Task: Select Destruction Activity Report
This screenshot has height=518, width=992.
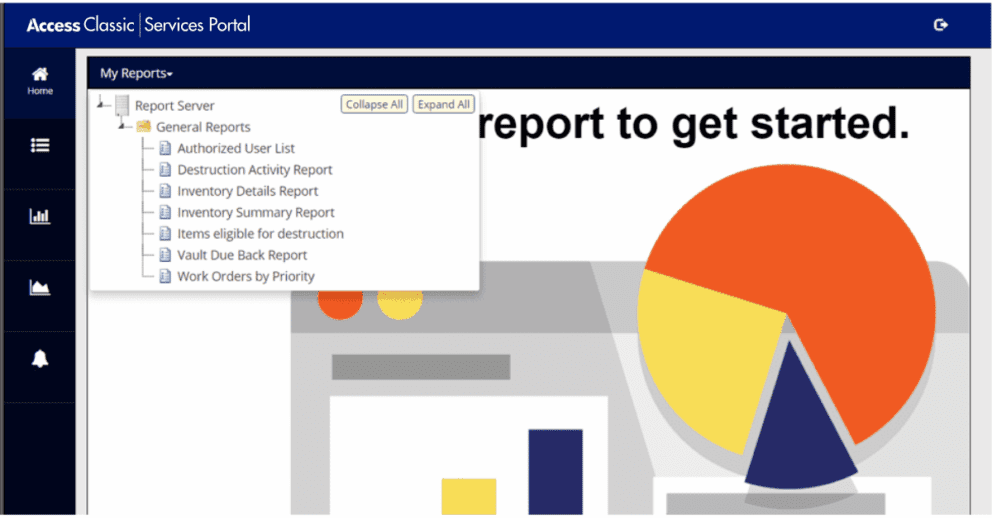Action: (254, 170)
